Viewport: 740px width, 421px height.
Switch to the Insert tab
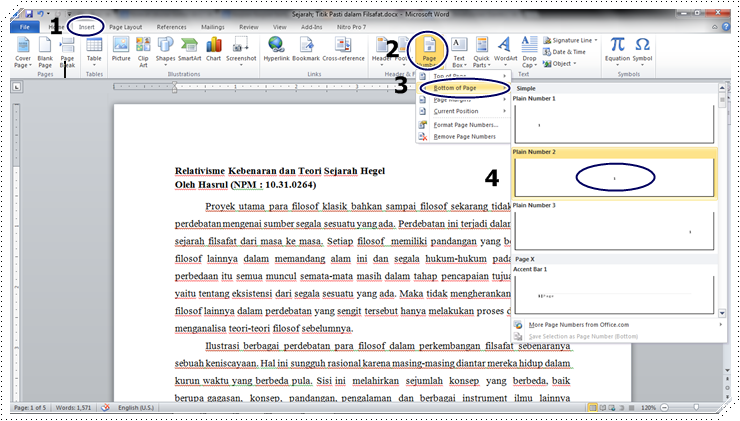(x=86, y=27)
